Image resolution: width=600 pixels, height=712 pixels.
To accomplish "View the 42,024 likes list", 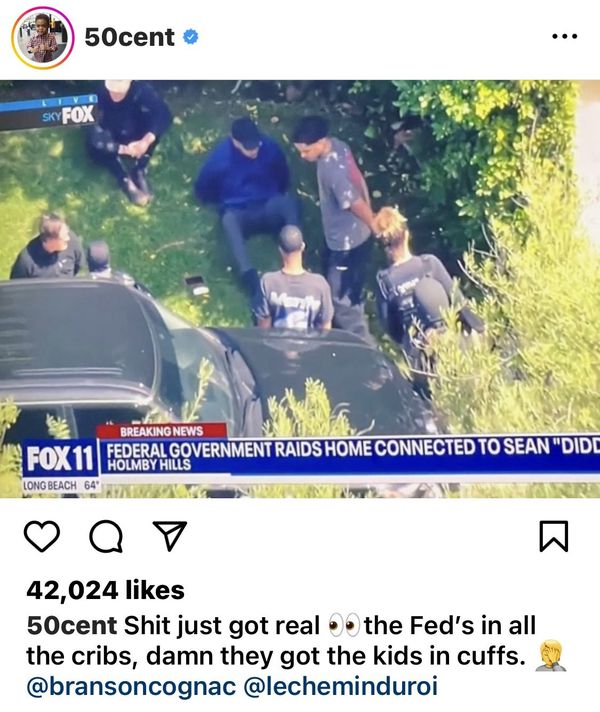I will click(105, 590).
